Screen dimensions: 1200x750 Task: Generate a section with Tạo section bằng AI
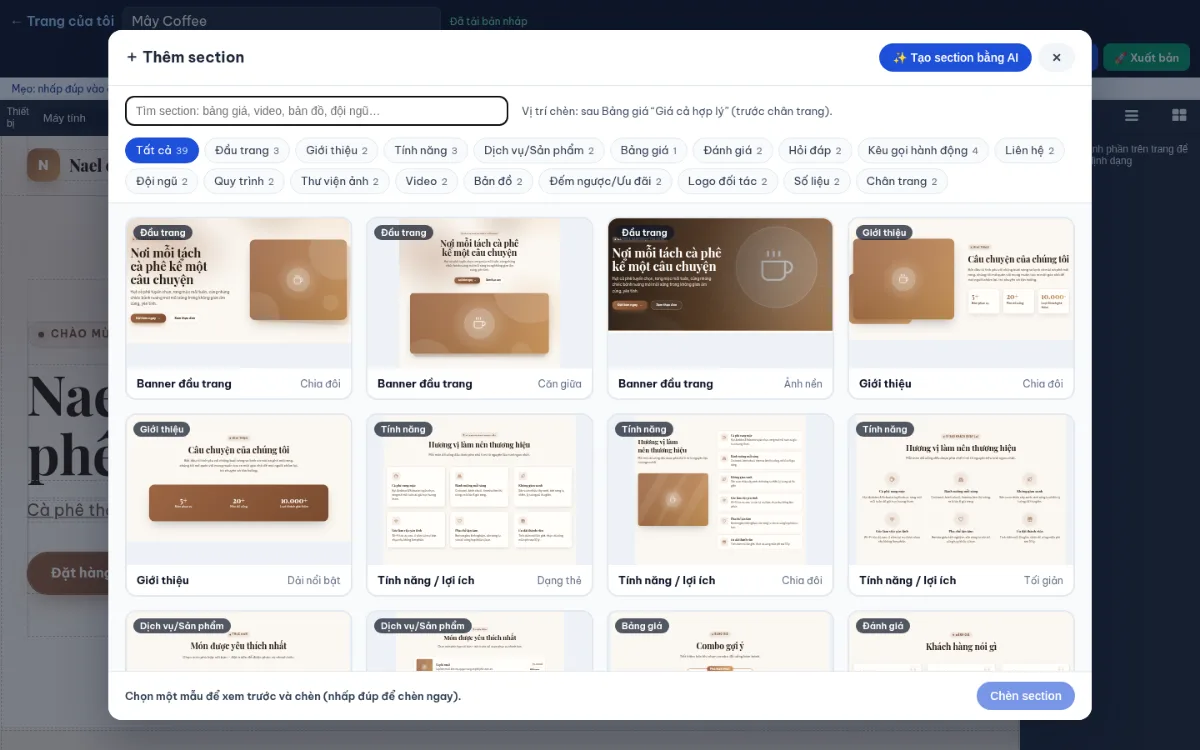[x=955, y=58]
